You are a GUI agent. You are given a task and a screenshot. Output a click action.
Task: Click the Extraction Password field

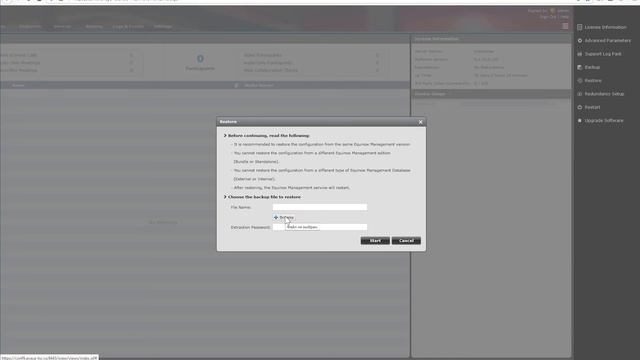click(x=320, y=227)
